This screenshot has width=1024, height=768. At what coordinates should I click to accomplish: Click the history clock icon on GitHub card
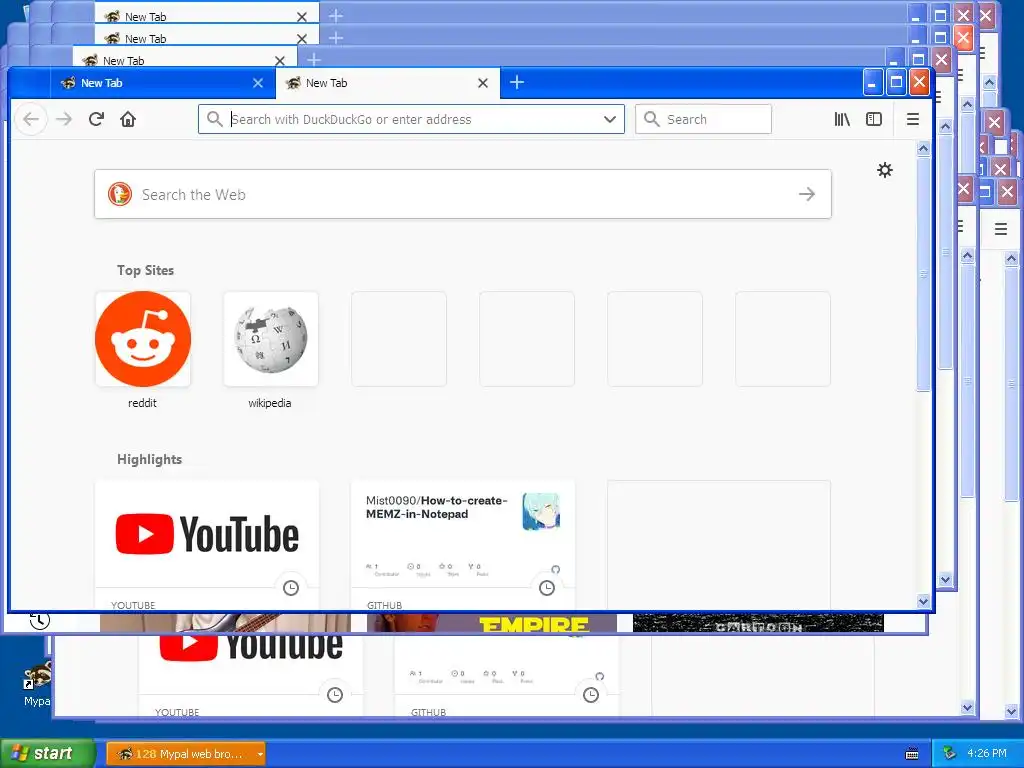pyautogui.click(x=547, y=588)
